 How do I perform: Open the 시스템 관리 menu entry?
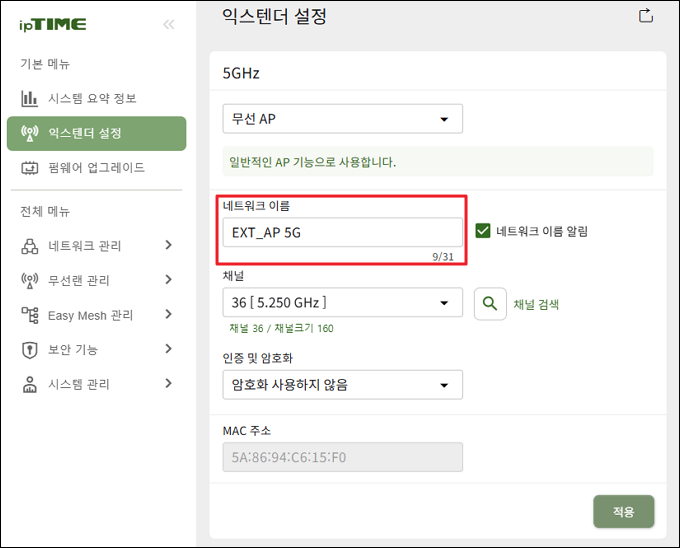(x=96, y=384)
